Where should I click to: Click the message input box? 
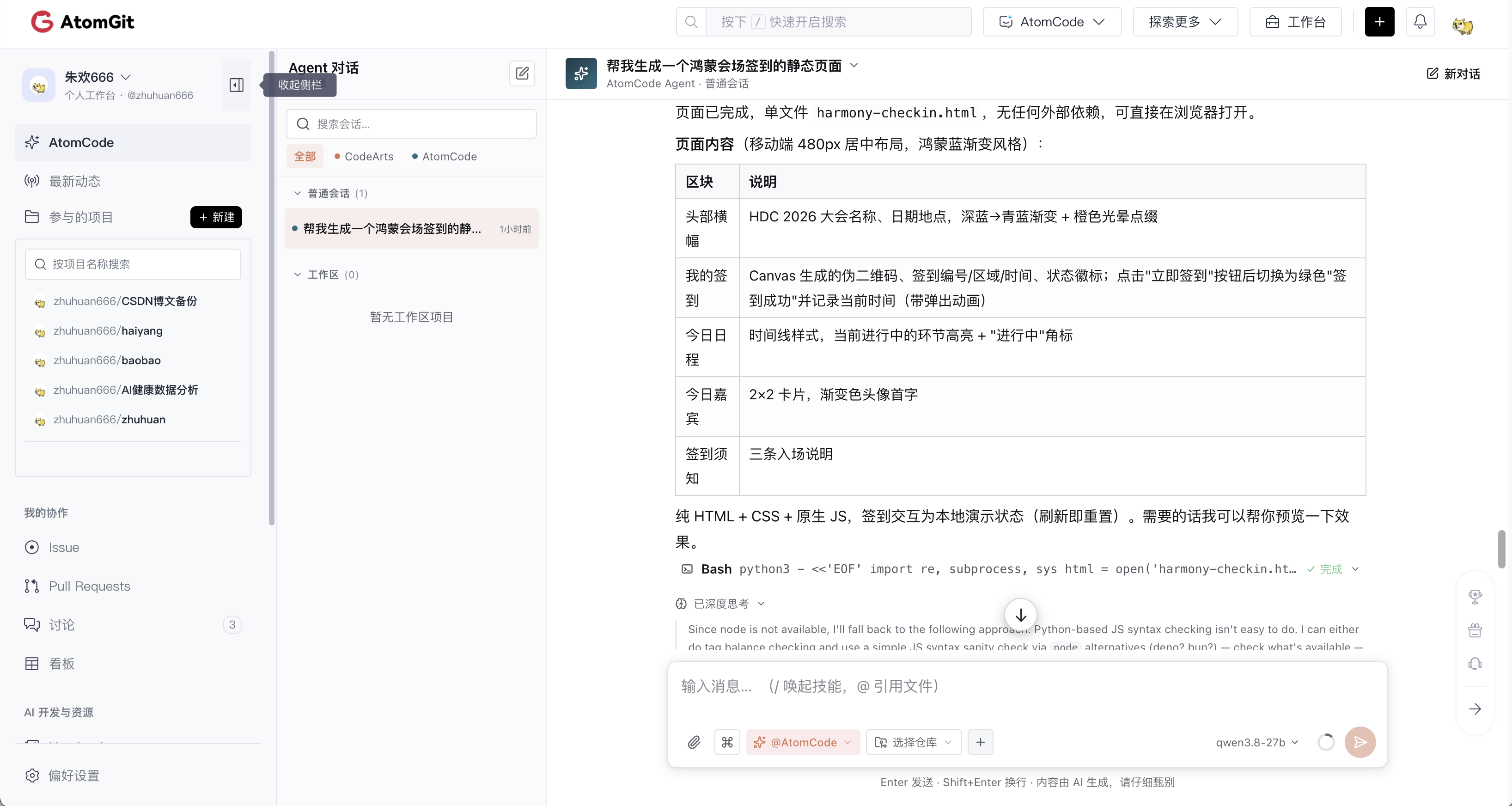(x=1027, y=686)
